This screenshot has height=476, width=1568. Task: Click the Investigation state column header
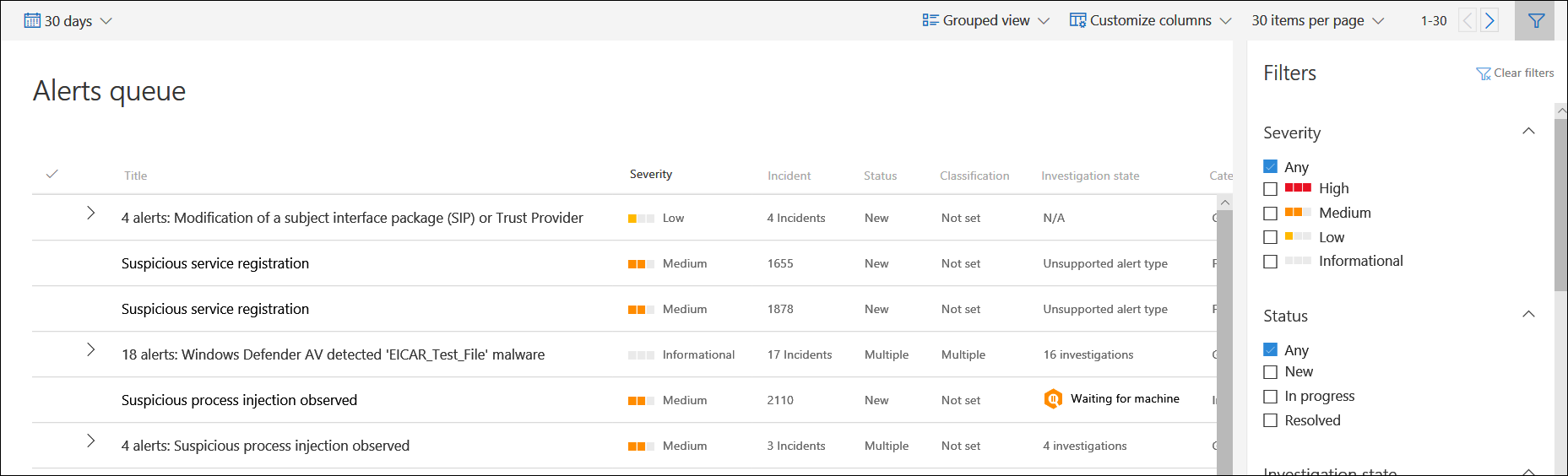[1090, 176]
